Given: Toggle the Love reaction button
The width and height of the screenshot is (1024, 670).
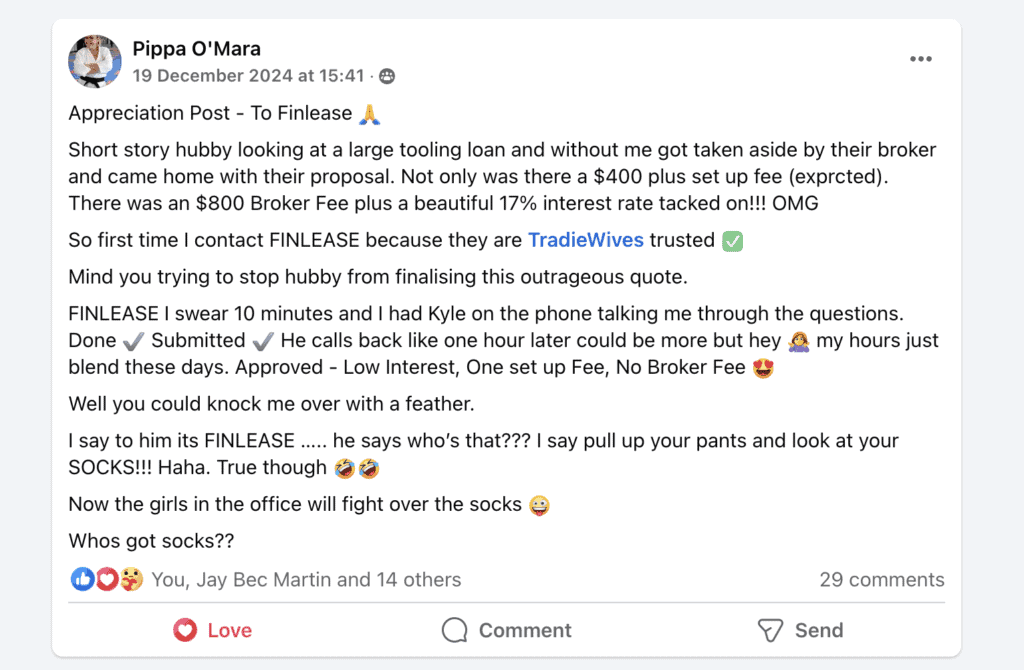Looking at the screenshot, I should coord(213,630).
